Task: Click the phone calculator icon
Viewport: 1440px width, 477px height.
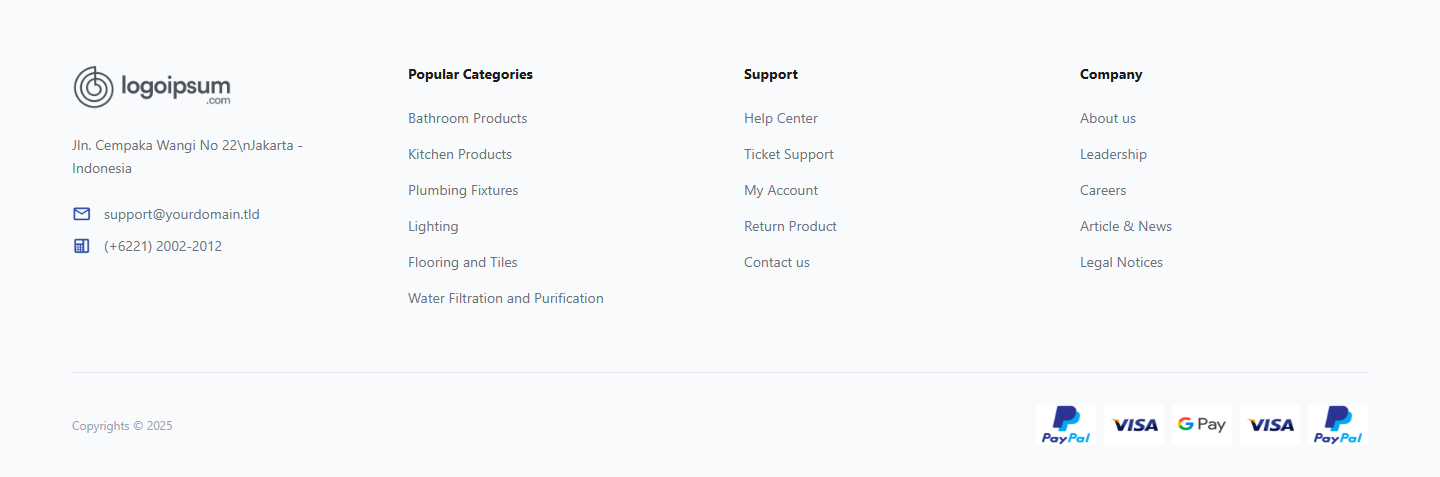Action: tap(82, 246)
